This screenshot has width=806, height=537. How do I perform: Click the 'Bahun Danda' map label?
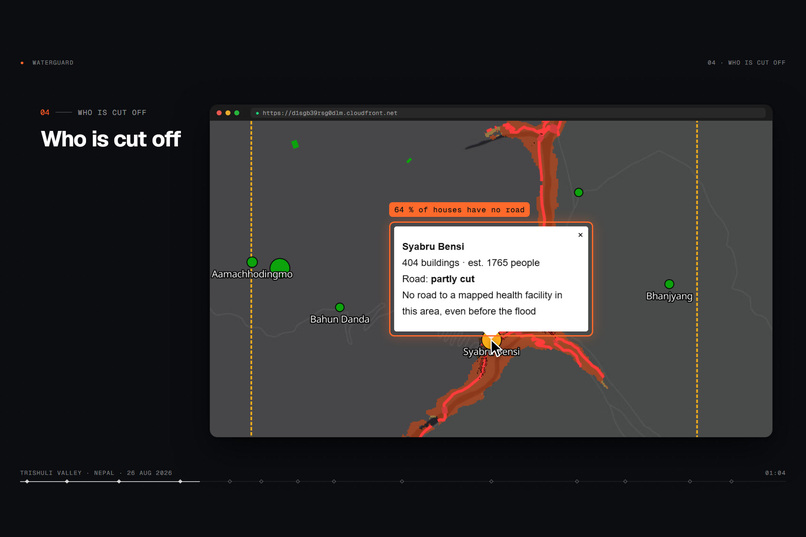tap(340, 319)
